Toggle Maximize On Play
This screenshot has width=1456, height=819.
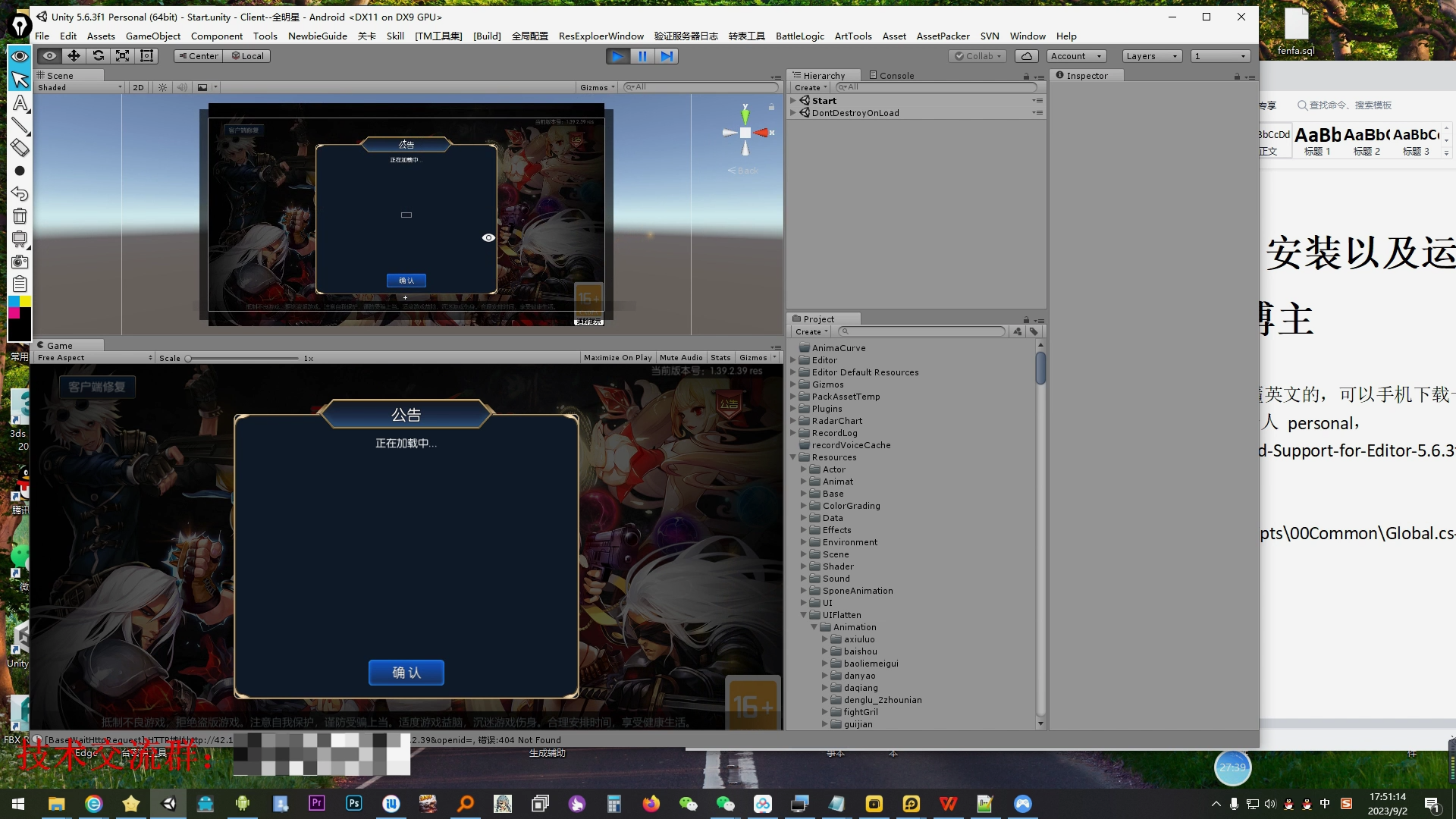pyautogui.click(x=617, y=357)
